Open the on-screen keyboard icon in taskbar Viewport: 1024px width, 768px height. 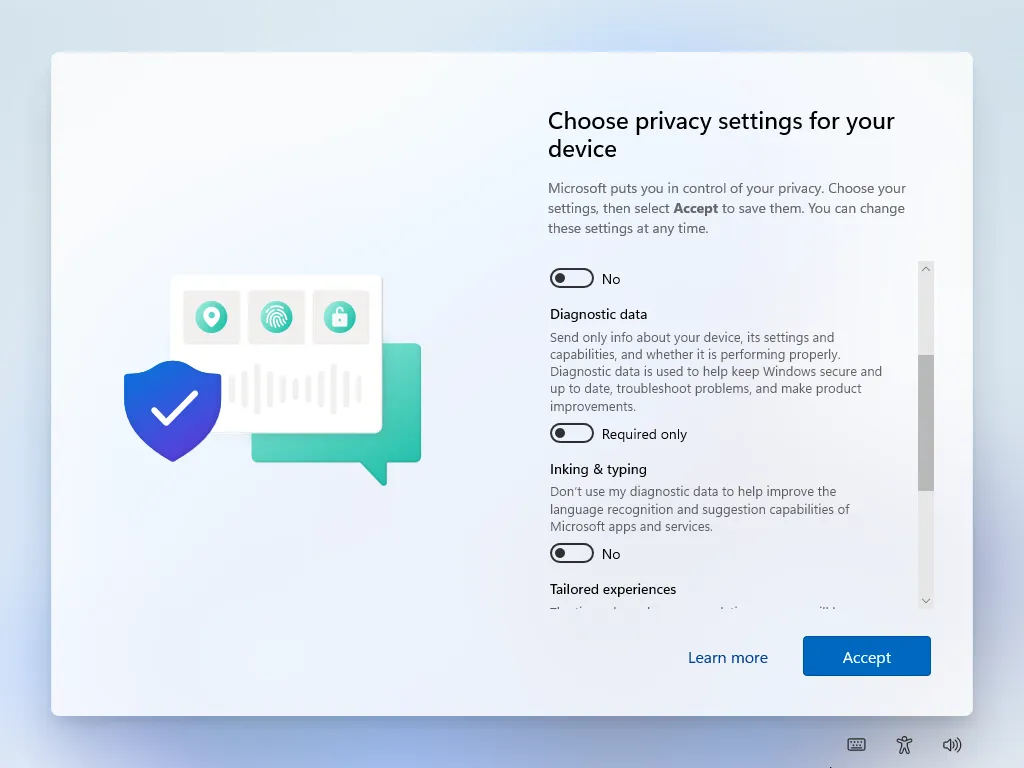(856, 744)
